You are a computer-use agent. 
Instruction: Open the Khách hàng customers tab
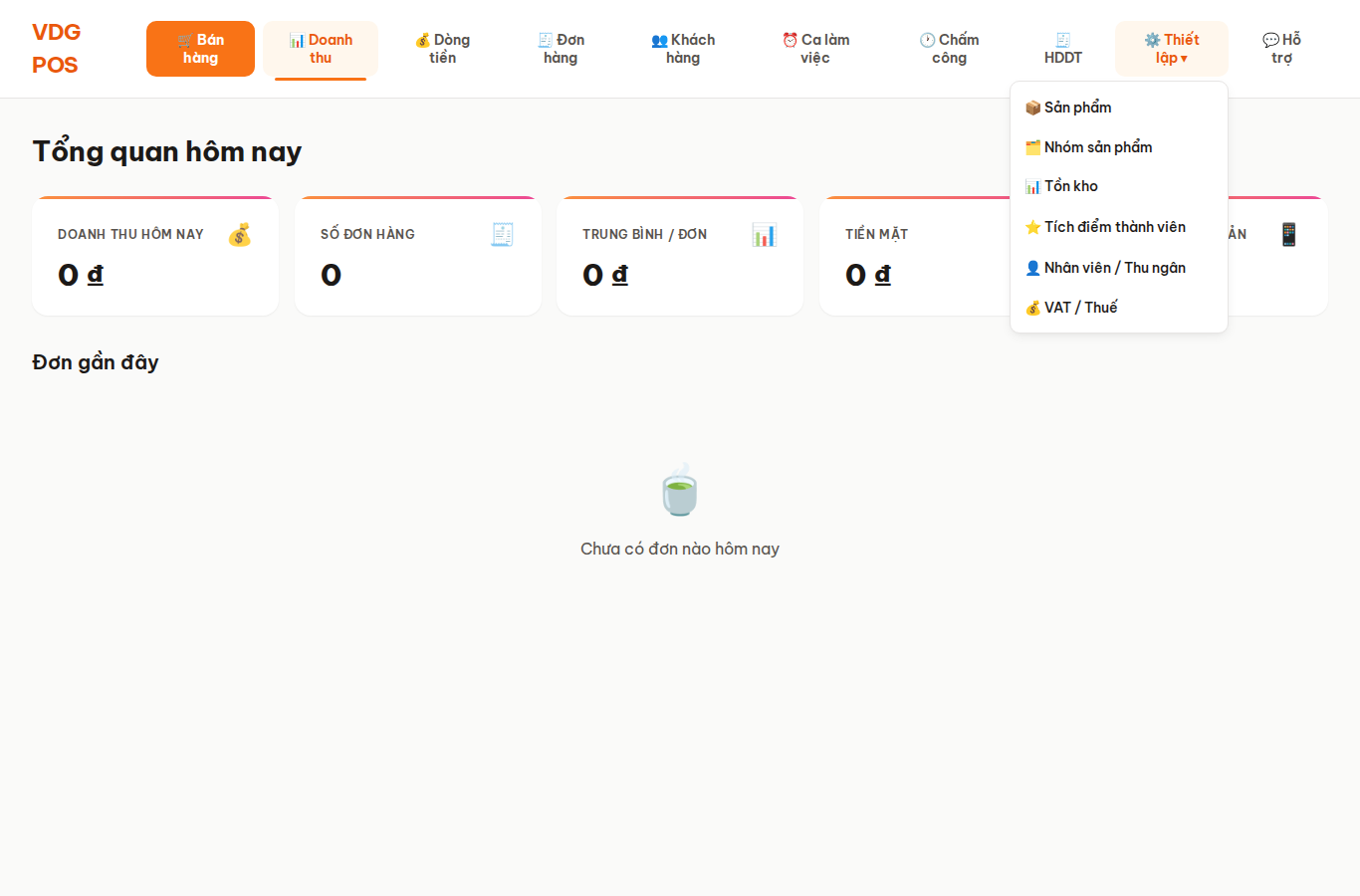(683, 49)
